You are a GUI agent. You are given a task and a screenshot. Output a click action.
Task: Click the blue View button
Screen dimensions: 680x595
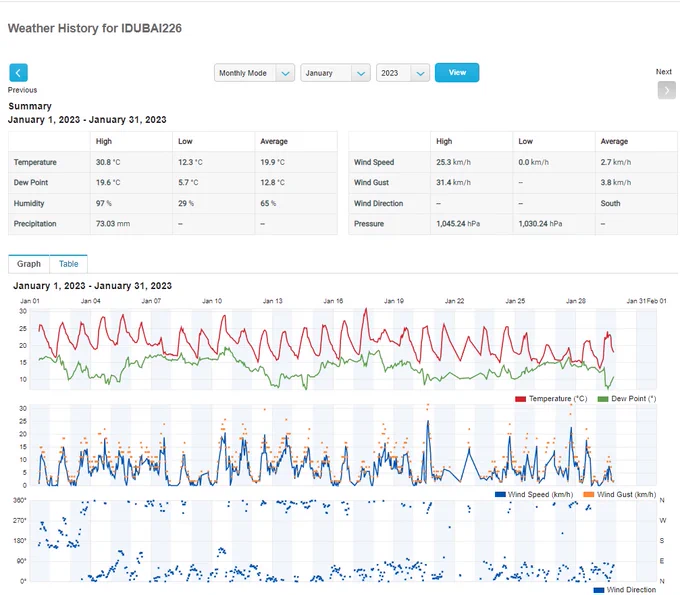click(x=457, y=72)
